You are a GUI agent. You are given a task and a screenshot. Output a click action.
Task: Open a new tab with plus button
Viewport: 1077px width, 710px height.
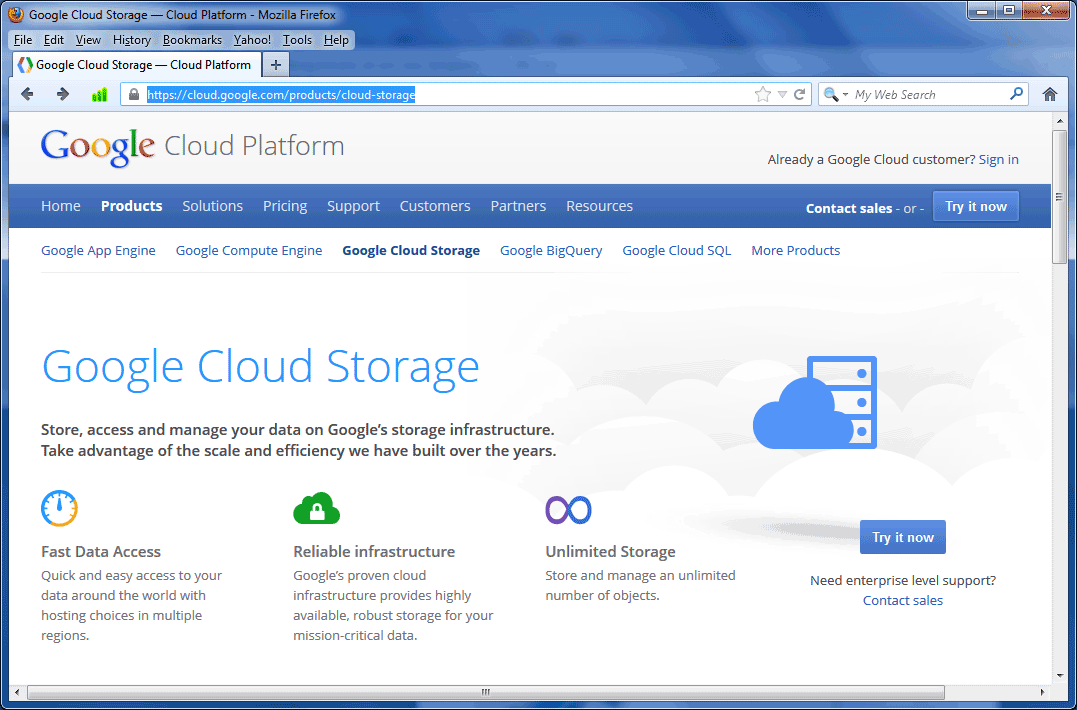pos(275,65)
